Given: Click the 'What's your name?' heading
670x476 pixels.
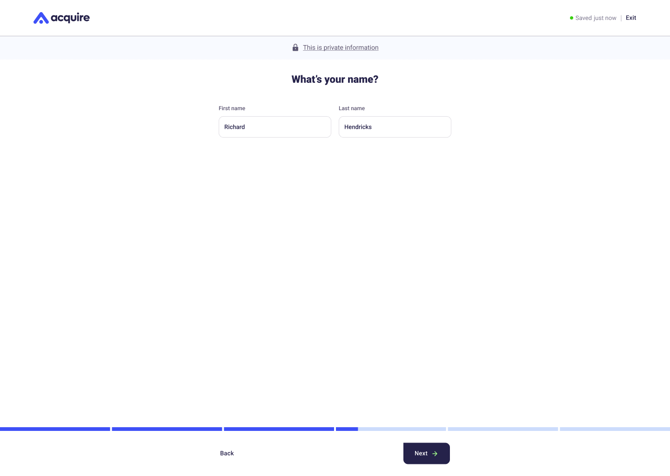Looking at the screenshot, I should pyautogui.click(x=335, y=79).
